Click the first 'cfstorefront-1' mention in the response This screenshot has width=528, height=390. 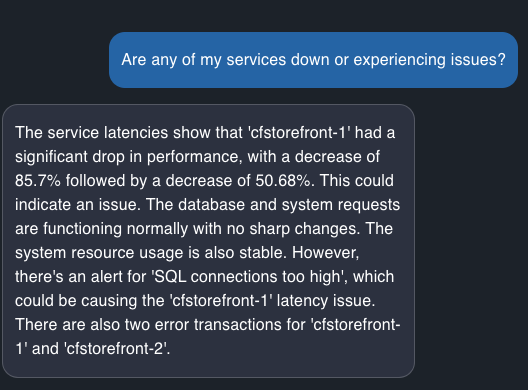pos(299,132)
